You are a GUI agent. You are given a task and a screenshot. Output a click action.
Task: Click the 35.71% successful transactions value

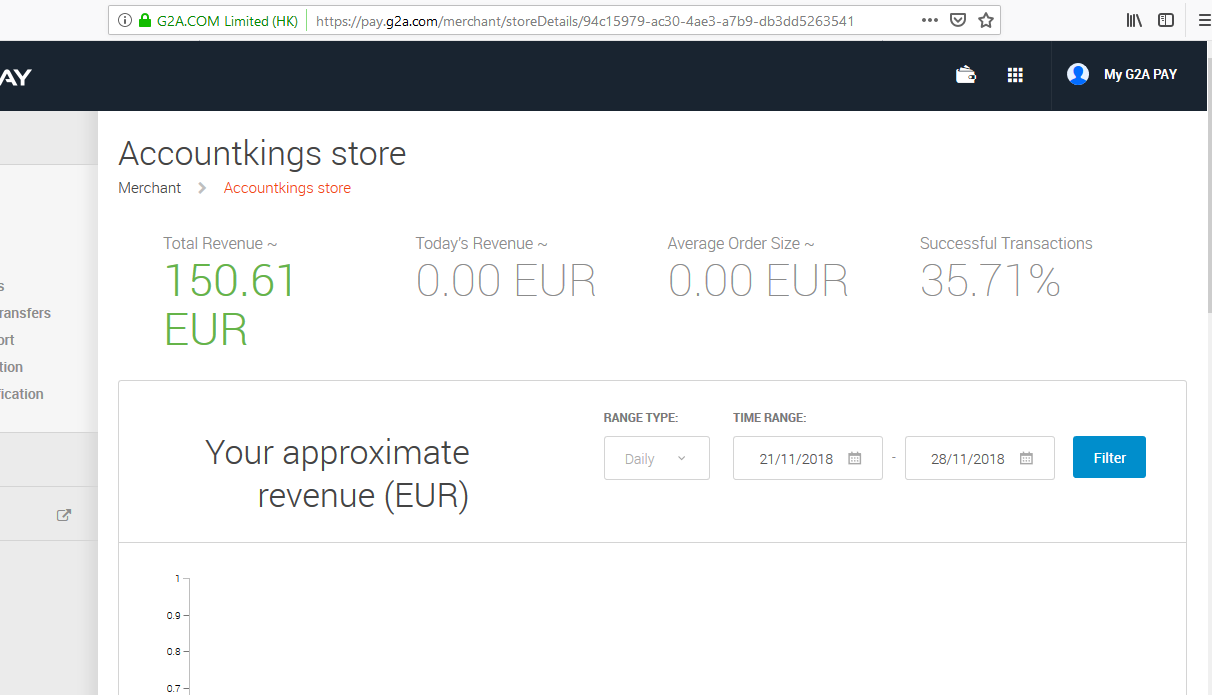click(x=990, y=281)
